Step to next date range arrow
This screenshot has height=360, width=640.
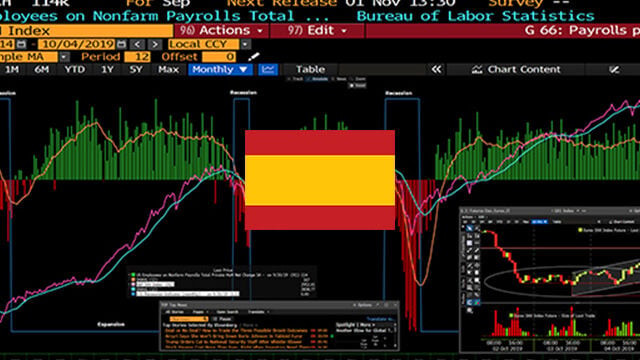click(x=155, y=44)
